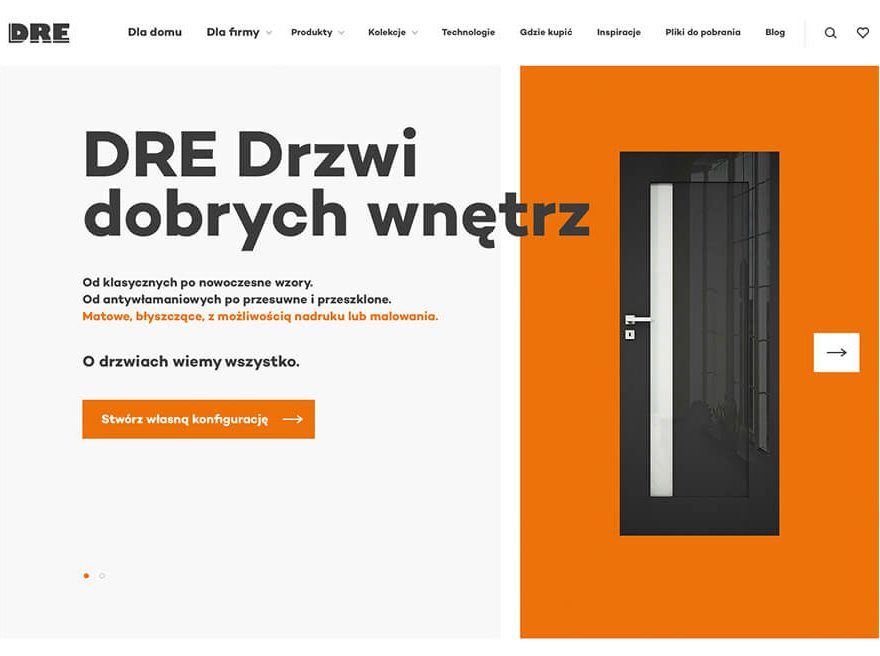Click the arrow inside configuration button

[x=292, y=419]
